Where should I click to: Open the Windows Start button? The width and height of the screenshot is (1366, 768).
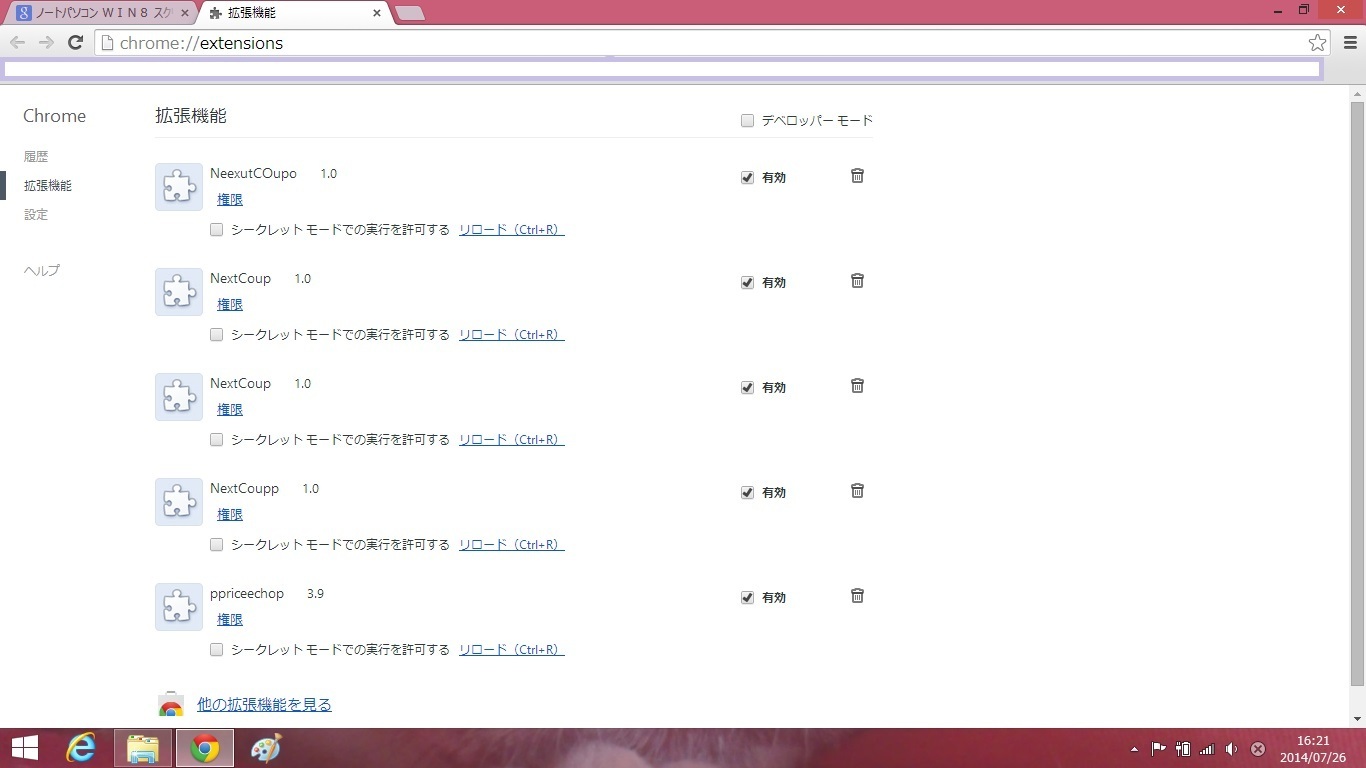(x=24, y=748)
